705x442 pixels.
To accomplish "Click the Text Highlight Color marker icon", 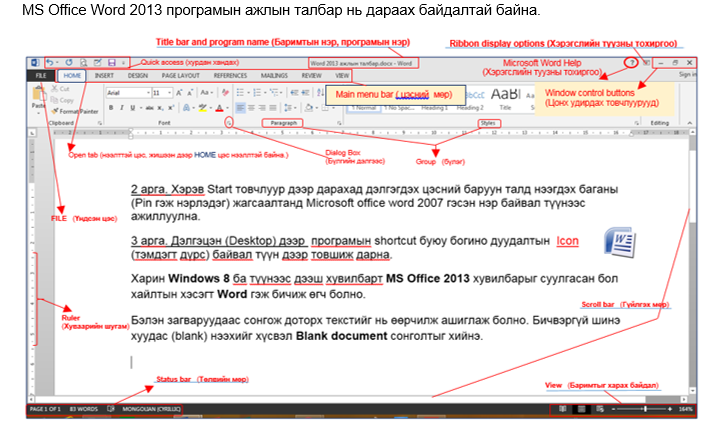I will [202, 107].
